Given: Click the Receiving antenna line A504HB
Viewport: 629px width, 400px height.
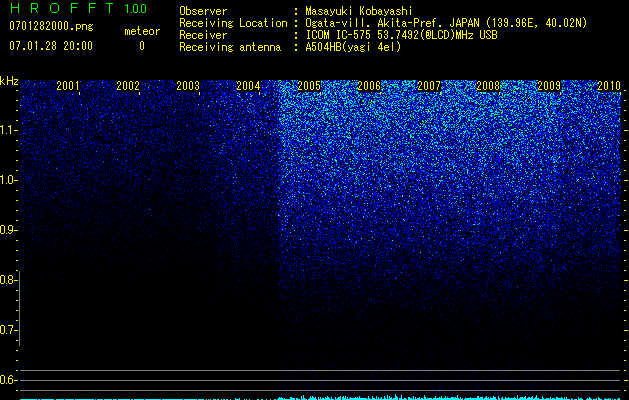Looking at the screenshot, I should pos(290,47).
